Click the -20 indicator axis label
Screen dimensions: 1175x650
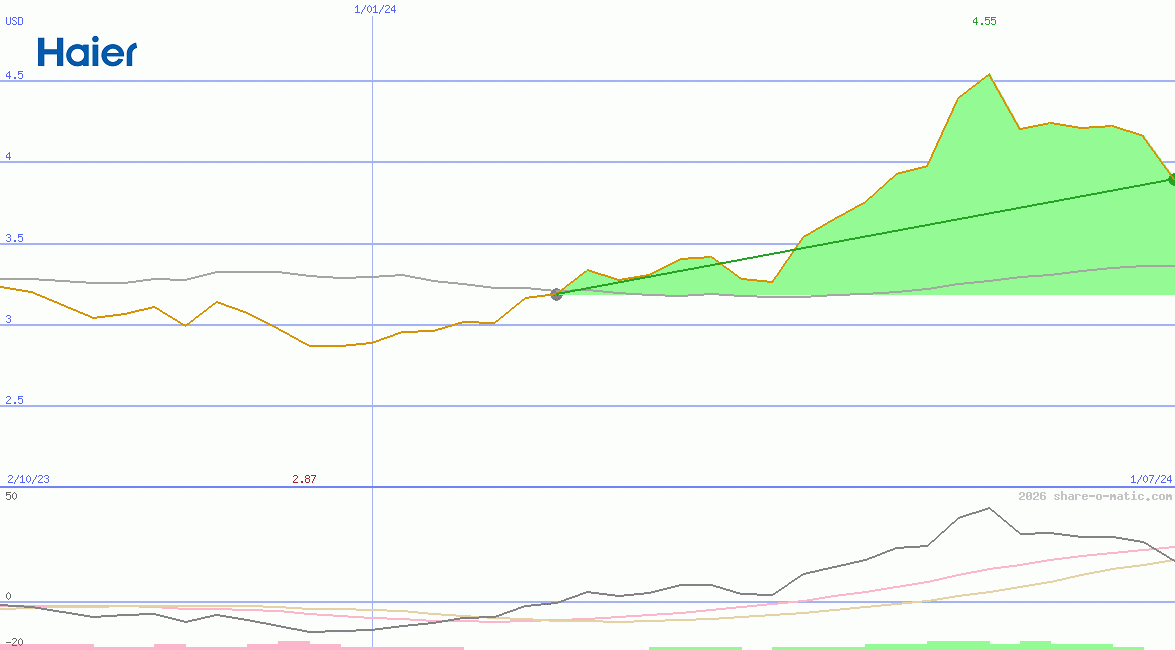tap(14, 643)
